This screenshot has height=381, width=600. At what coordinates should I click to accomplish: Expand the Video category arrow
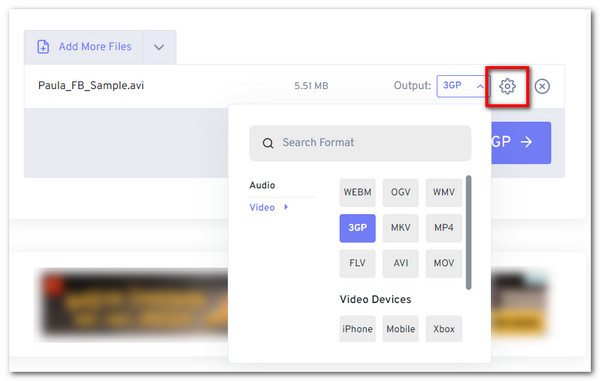[x=286, y=207]
